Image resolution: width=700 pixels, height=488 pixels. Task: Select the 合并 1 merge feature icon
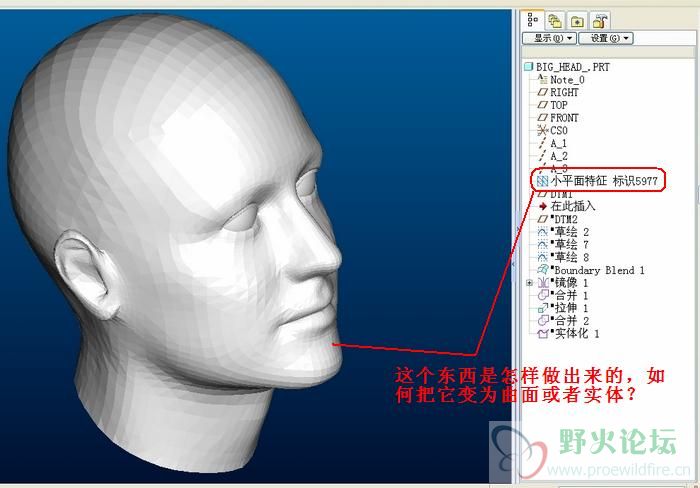[x=543, y=295]
